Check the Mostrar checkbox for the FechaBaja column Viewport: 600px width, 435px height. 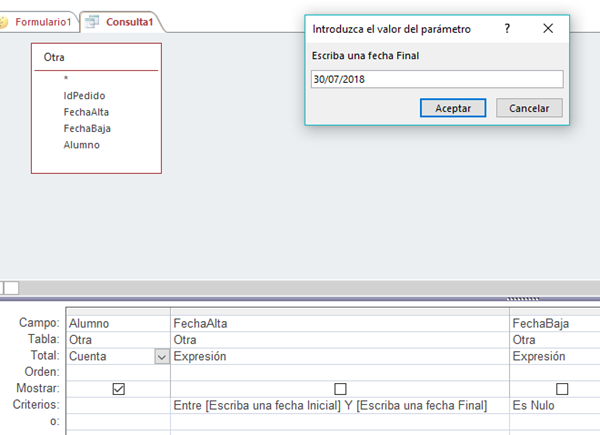(562, 389)
